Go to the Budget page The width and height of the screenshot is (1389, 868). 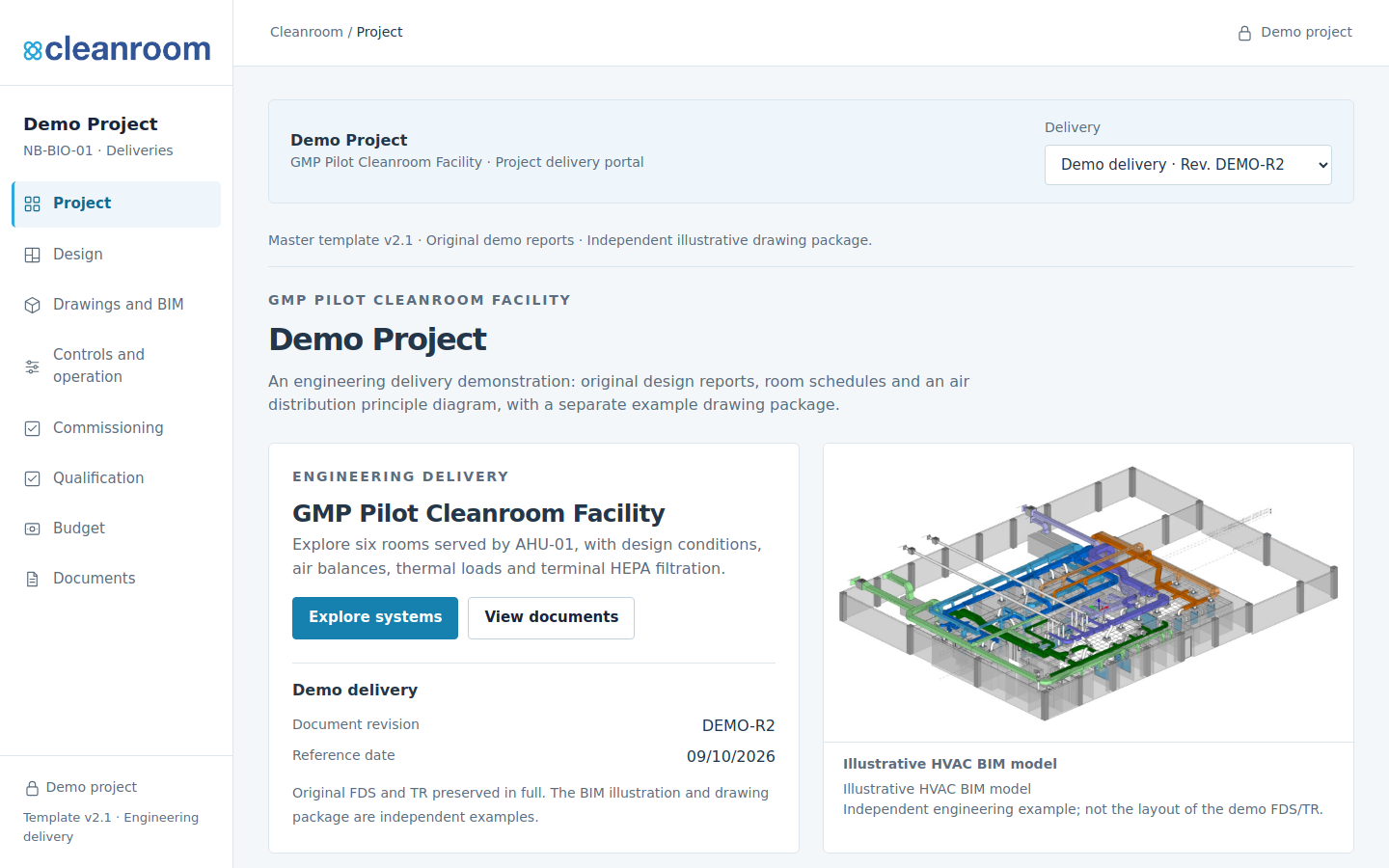[x=117, y=529]
